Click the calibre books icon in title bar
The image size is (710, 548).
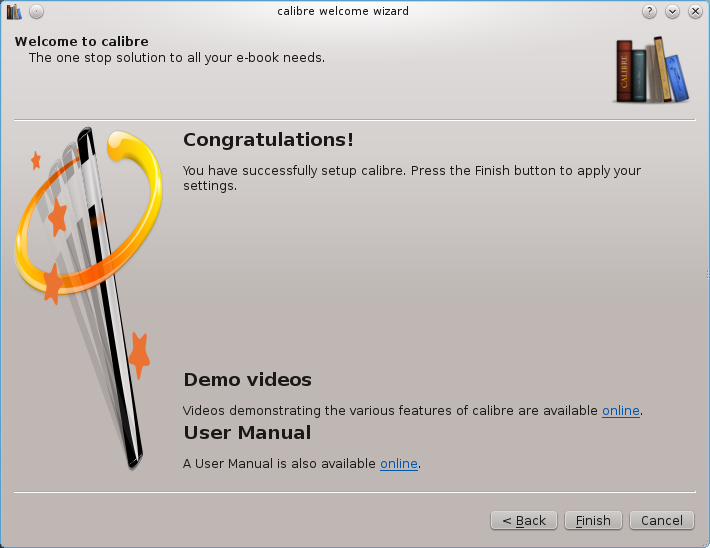click(14, 11)
